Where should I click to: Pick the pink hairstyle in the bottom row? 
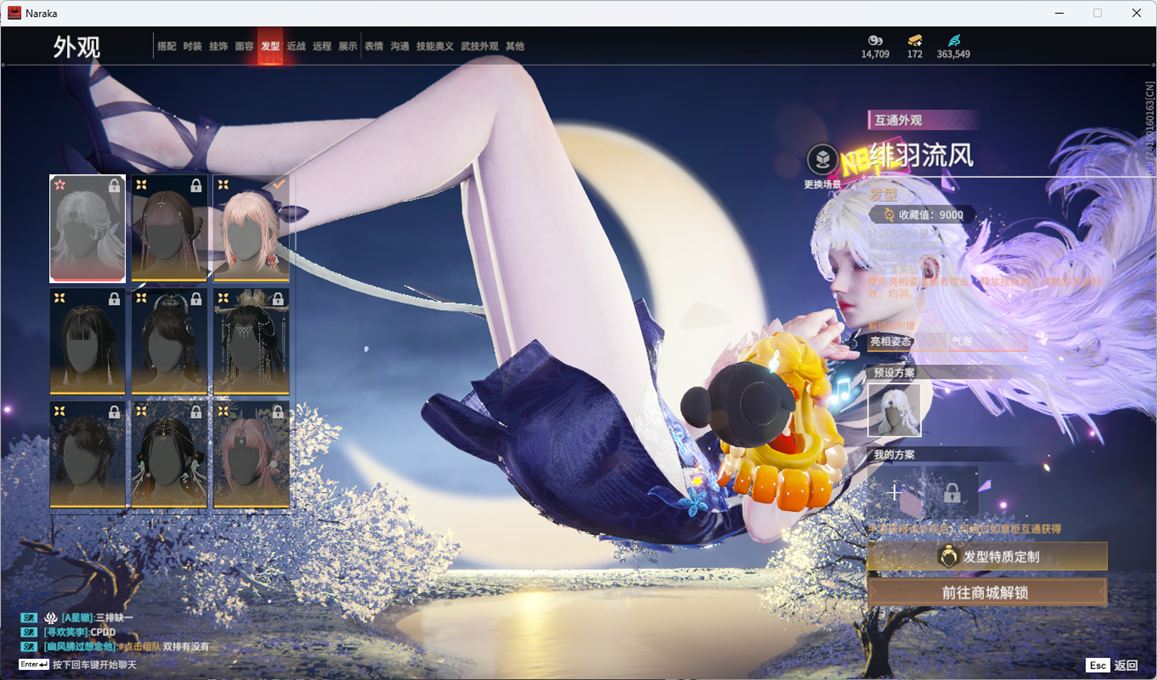[251, 454]
